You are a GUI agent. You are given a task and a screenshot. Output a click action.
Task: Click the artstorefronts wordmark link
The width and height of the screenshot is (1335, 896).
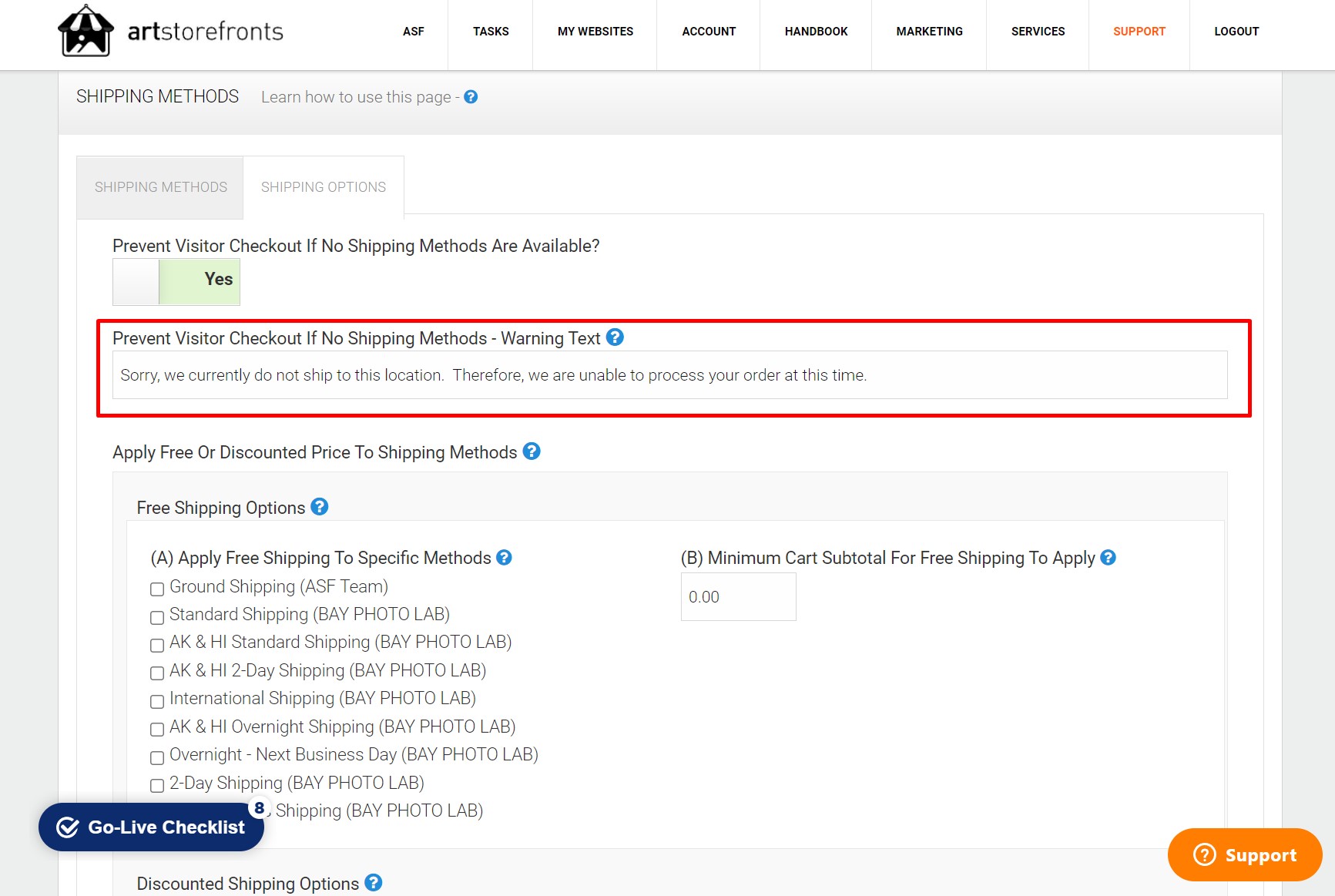[x=206, y=32]
